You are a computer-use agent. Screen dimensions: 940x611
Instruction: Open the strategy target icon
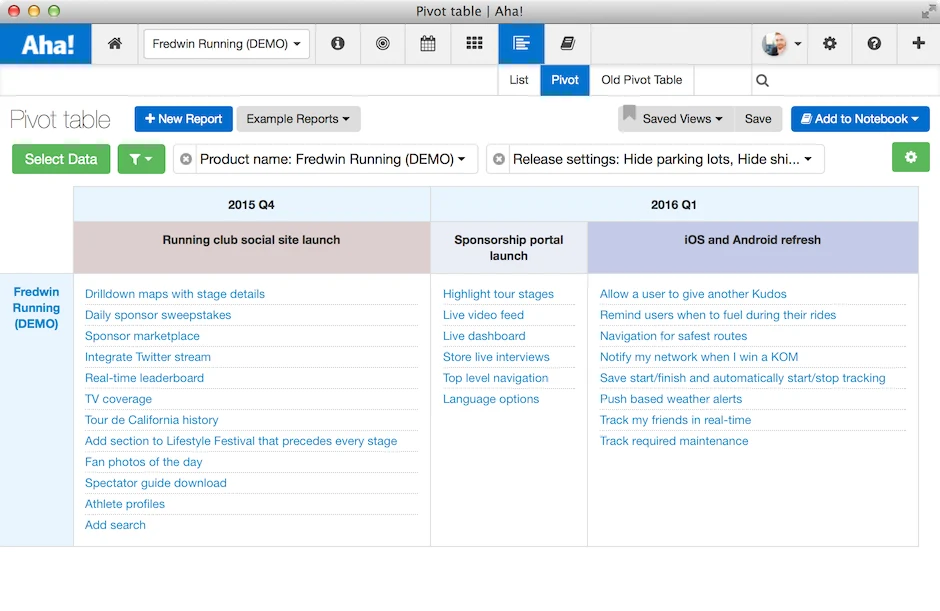pyautogui.click(x=382, y=43)
